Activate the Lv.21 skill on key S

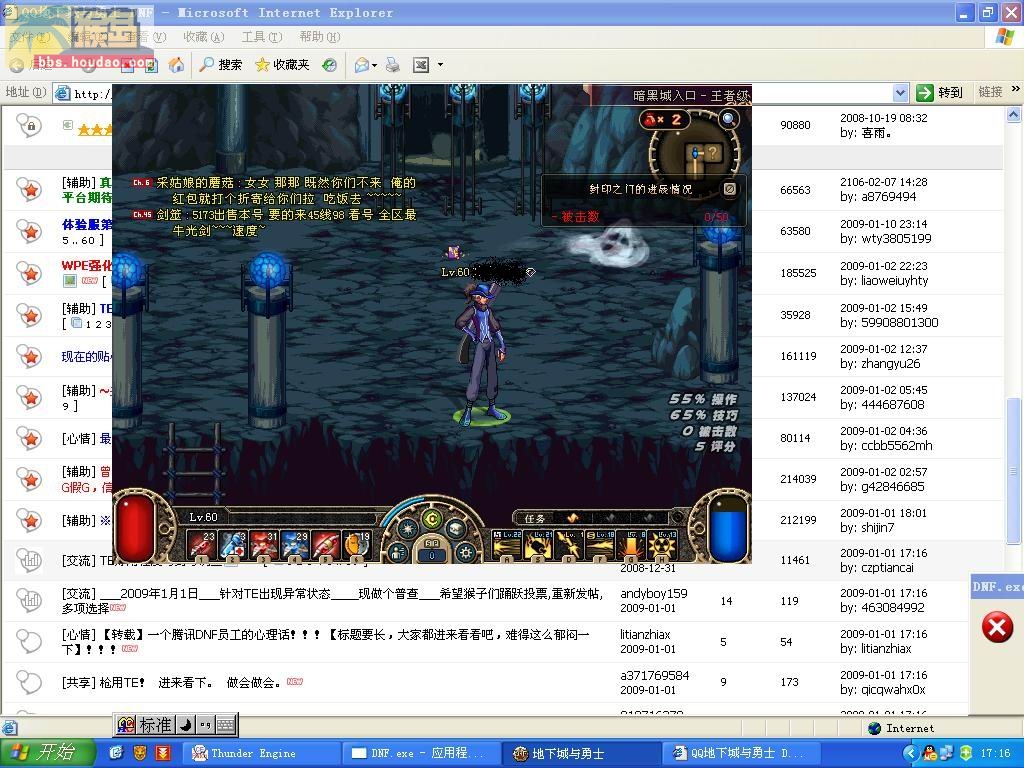click(537, 545)
